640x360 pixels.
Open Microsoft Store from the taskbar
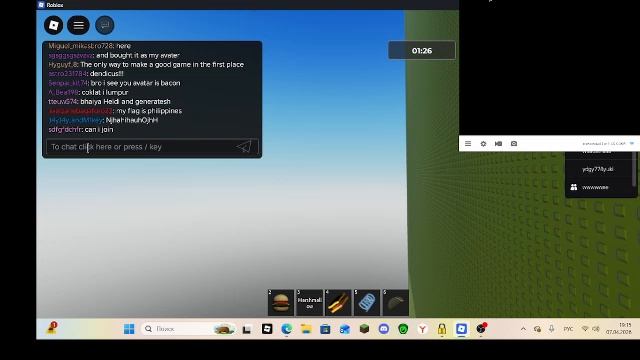[x=325, y=329]
